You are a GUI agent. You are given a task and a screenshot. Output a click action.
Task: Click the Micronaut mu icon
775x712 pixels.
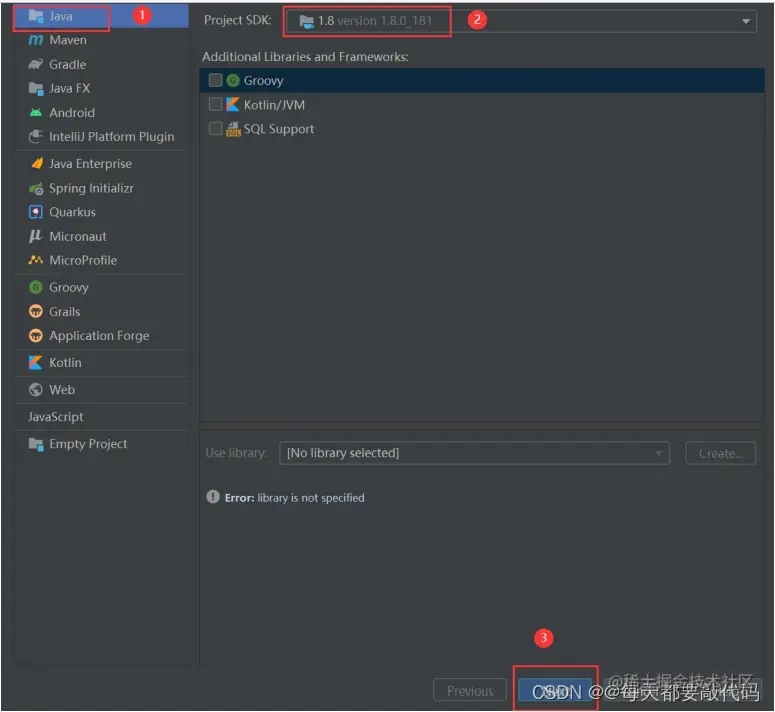click(x=36, y=236)
